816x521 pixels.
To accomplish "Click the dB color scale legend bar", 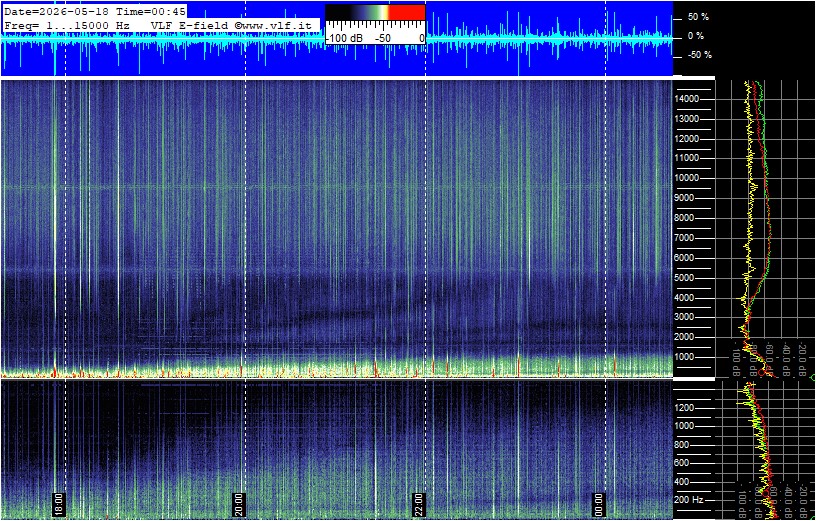I will point(375,12).
